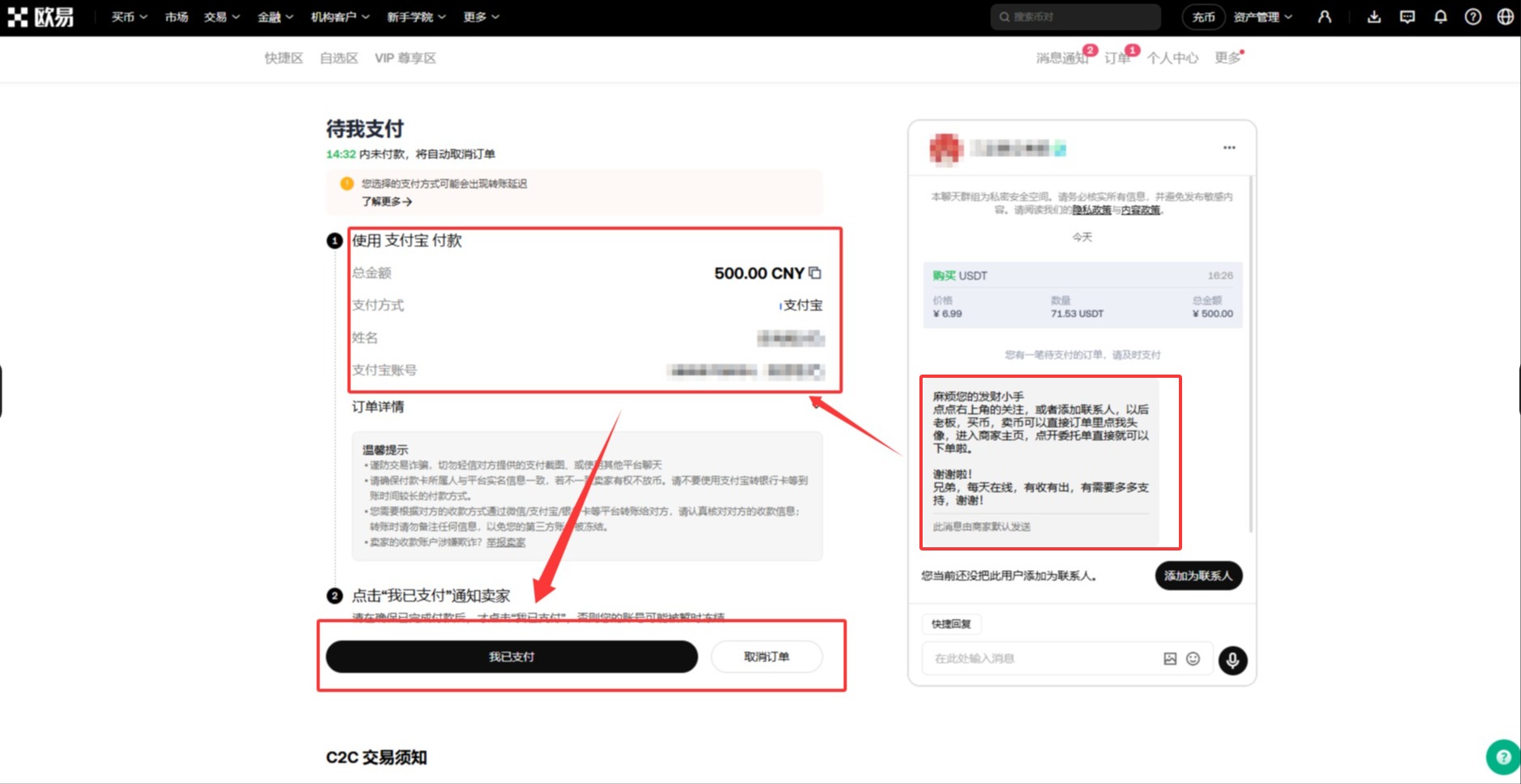The width and height of the screenshot is (1521, 784).
Task: Open the 订单 orders link
Action: 1116,58
